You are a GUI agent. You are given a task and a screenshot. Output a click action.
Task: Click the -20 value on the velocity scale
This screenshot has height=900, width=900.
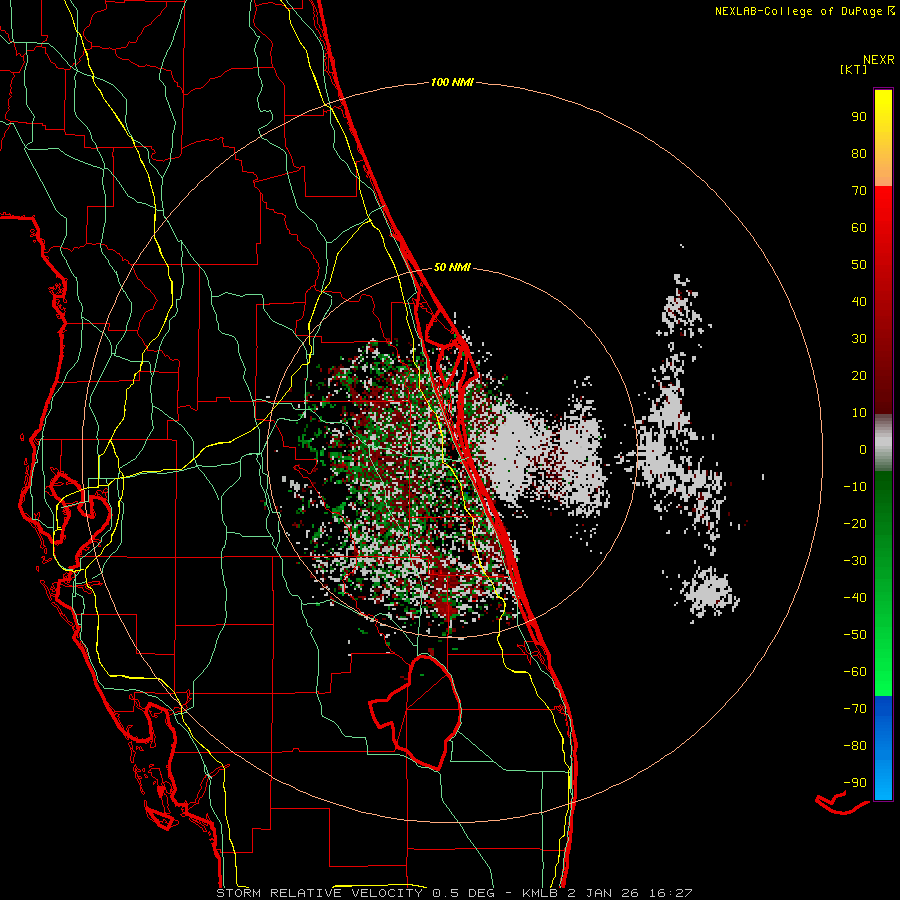[855, 523]
